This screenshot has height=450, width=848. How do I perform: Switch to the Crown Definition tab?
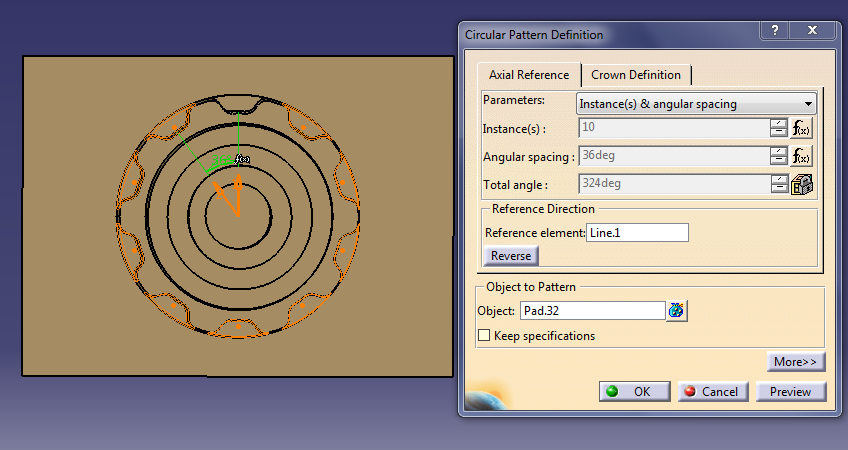pyautogui.click(x=636, y=75)
